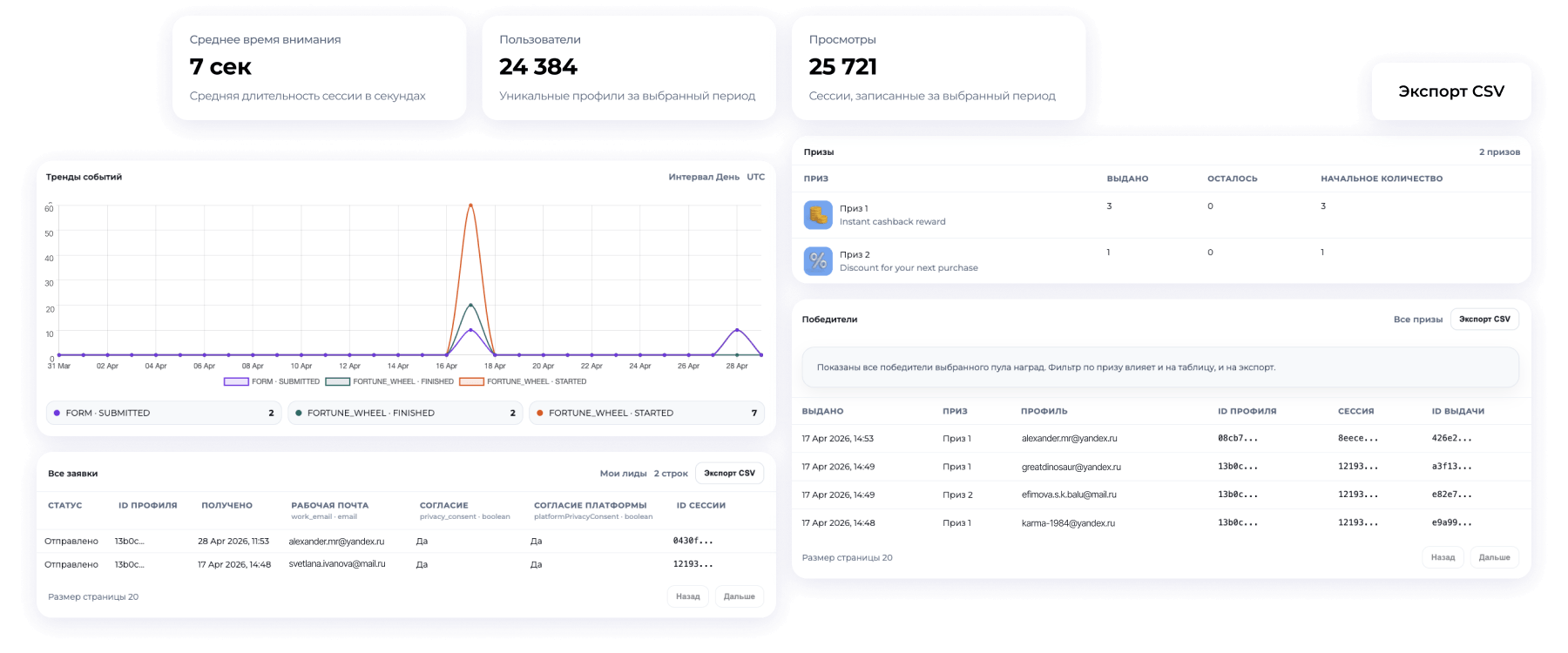
Task: Select the FORTUNE_WHEEL · FINISHED event chip
Action: coord(405,413)
